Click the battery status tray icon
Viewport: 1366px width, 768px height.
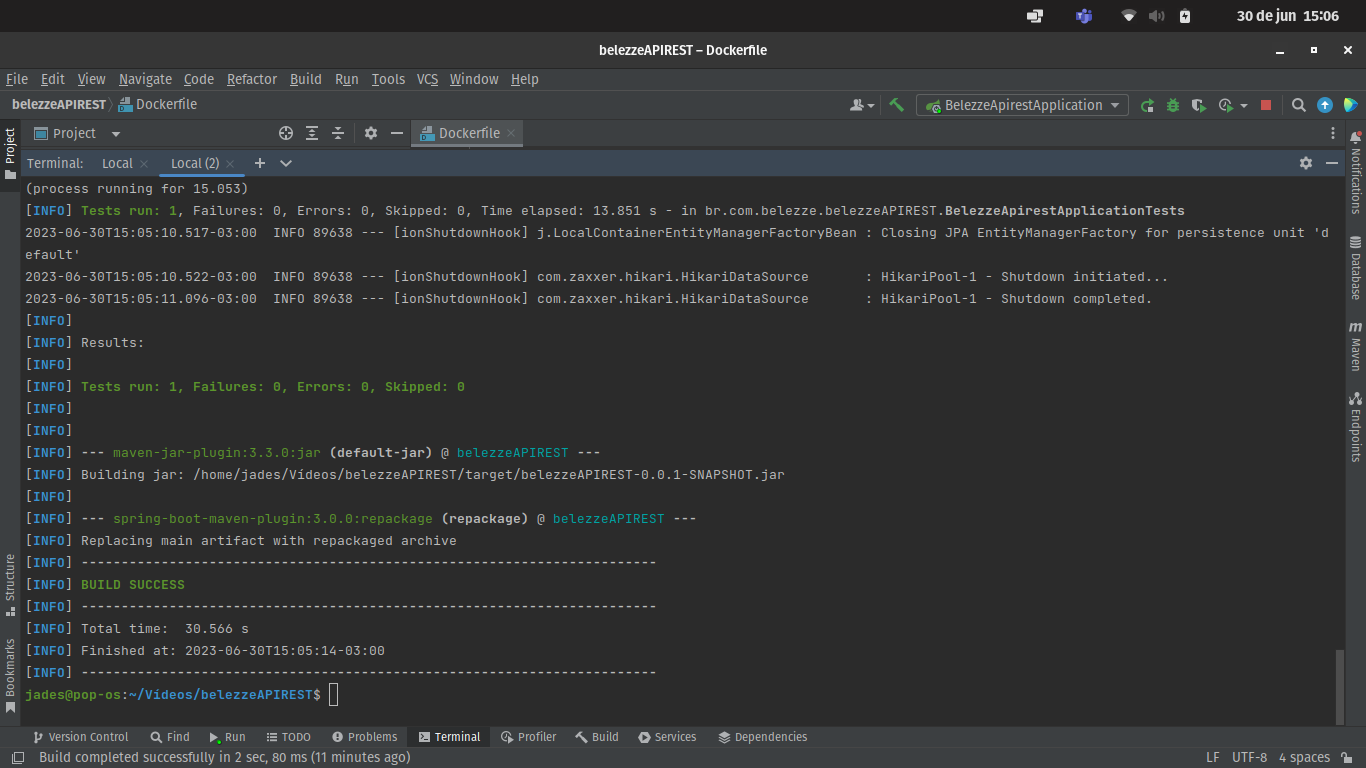1185,16
